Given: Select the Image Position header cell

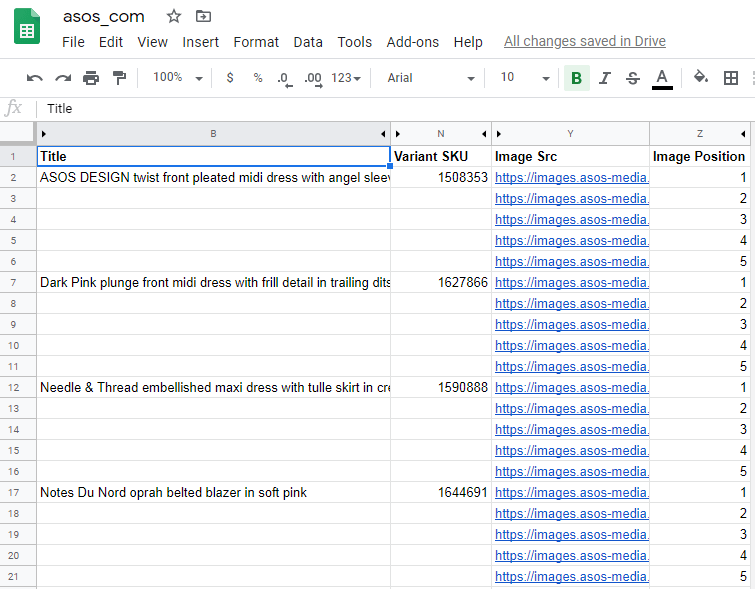Looking at the screenshot, I should point(699,157).
